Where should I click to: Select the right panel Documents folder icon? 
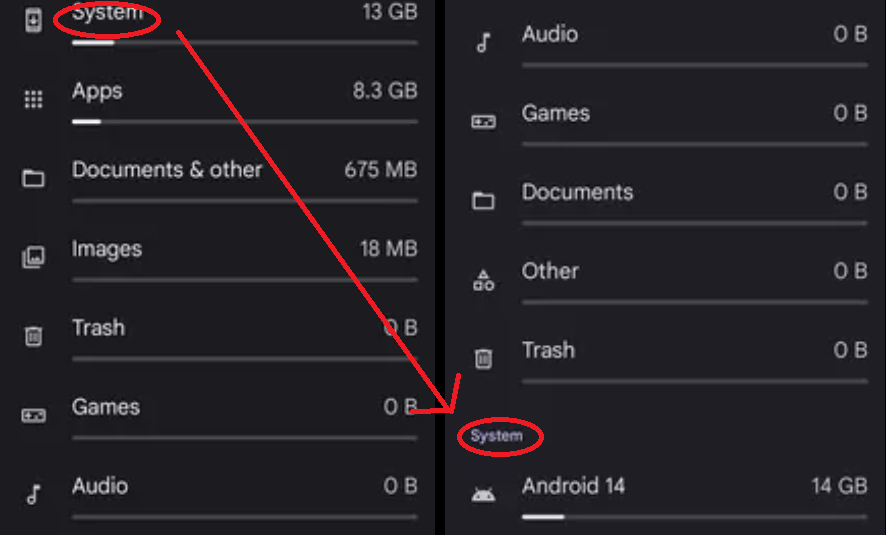483,201
